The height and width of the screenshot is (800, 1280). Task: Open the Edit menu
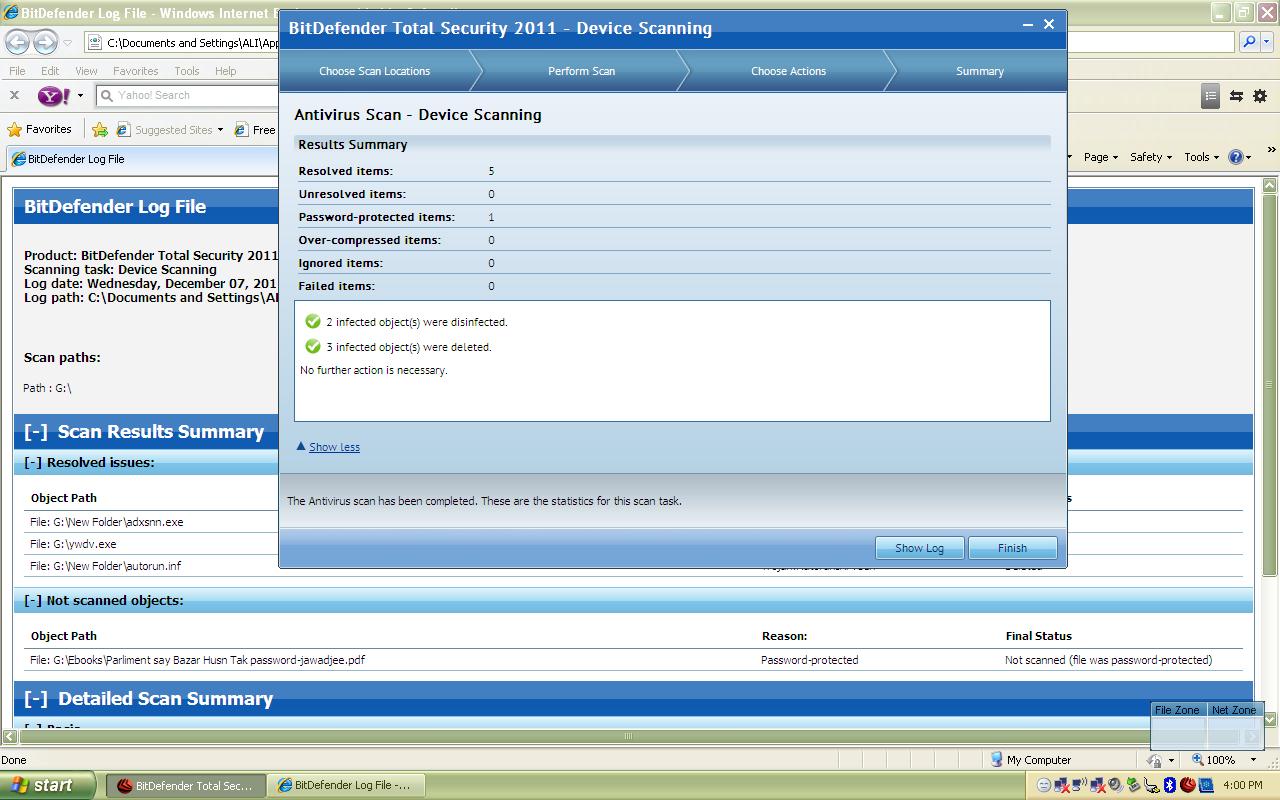pos(50,71)
